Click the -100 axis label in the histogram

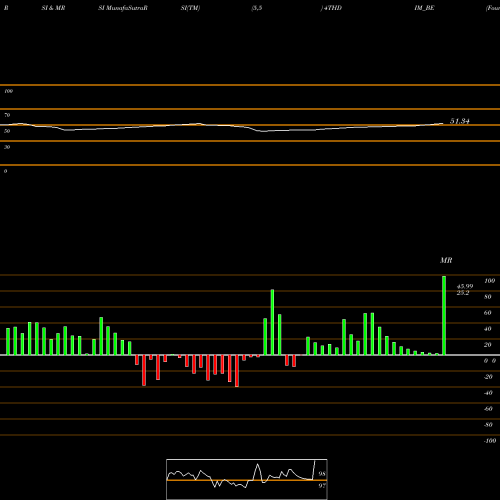[x=490, y=441]
